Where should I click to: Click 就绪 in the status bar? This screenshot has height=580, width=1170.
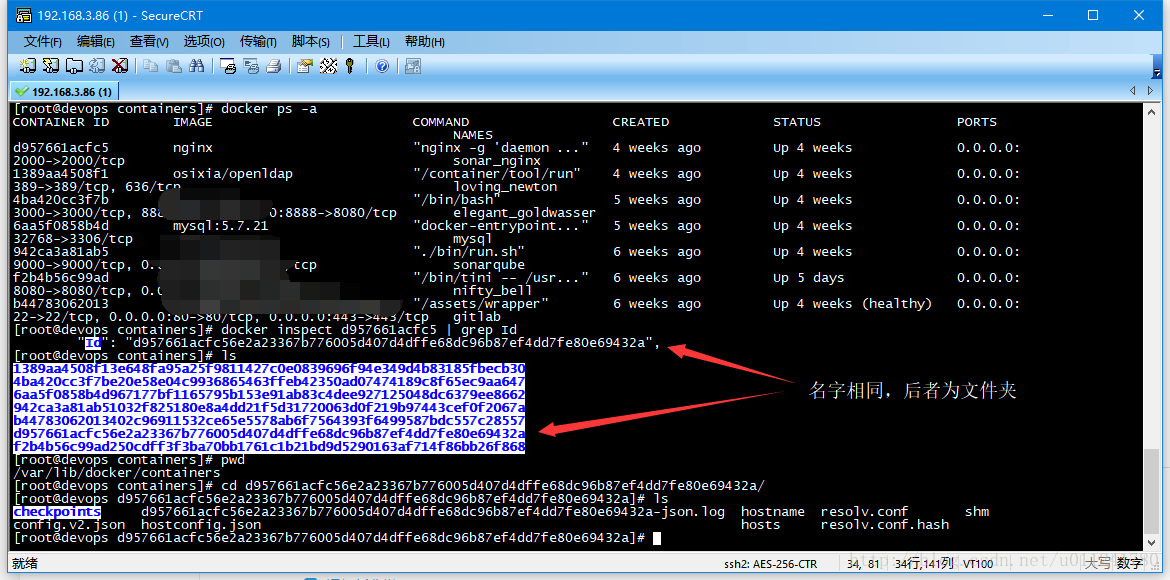25,564
